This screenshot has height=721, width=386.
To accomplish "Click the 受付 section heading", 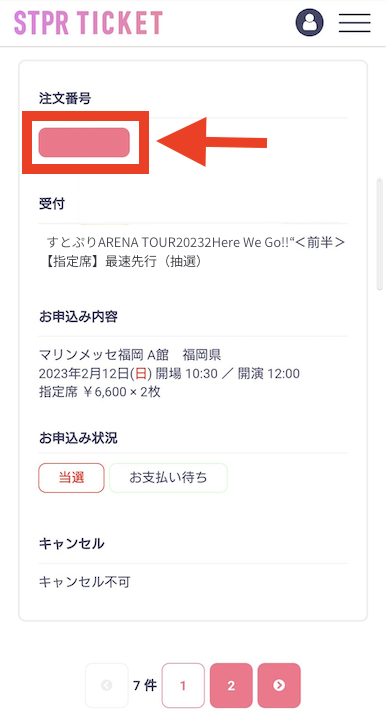I will click(x=52, y=204).
